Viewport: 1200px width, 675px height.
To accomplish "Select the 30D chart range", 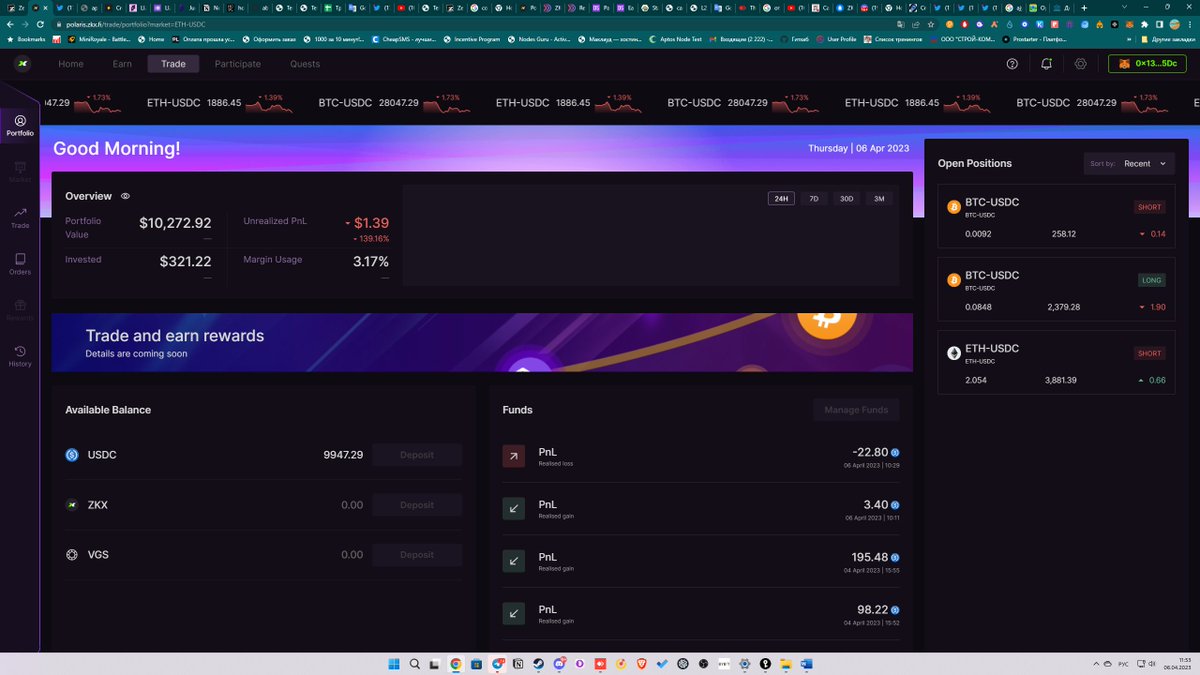I will coord(847,199).
